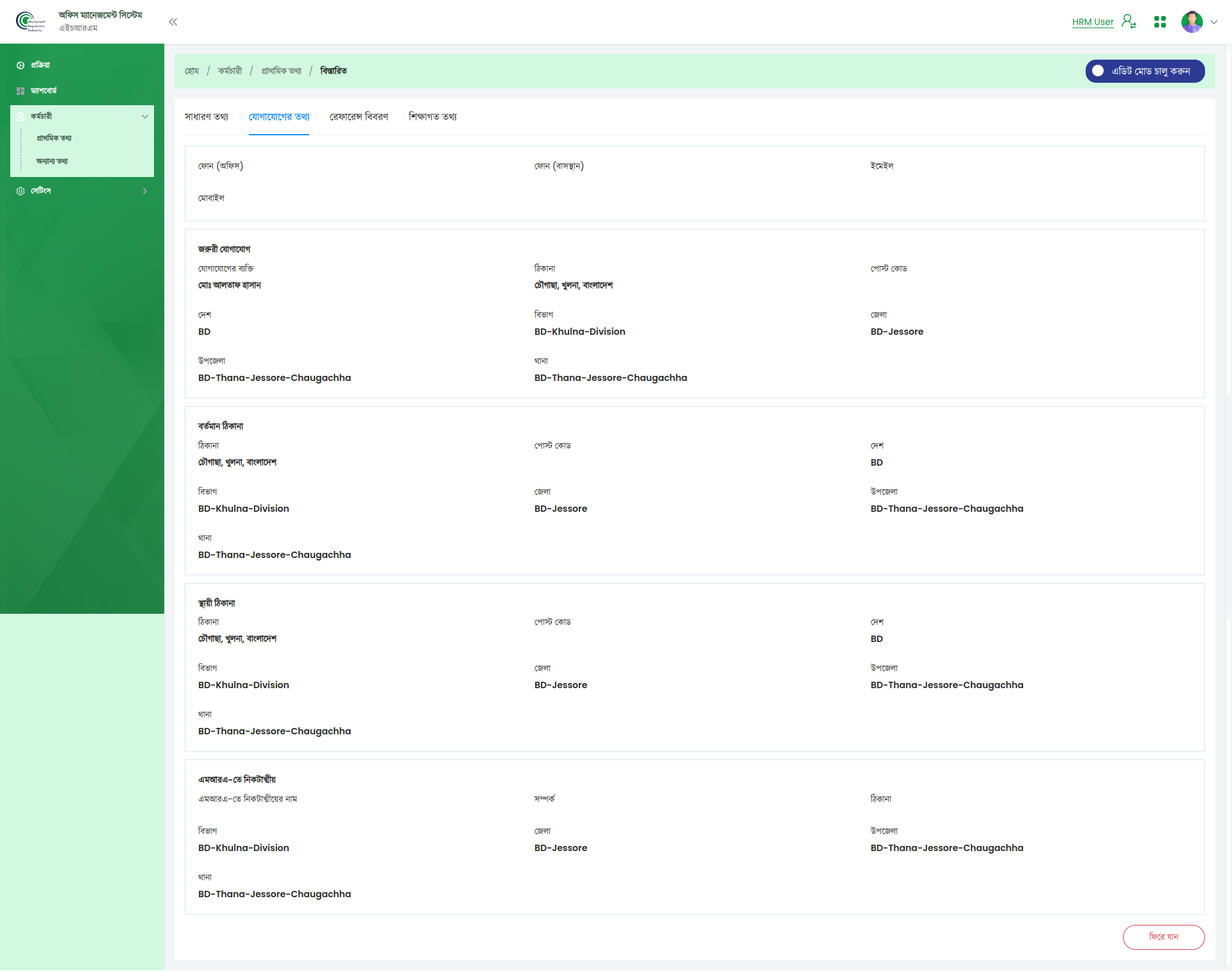
Task: Switch to the শিক্ষাগত তথ্য tab
Action: 432,117
